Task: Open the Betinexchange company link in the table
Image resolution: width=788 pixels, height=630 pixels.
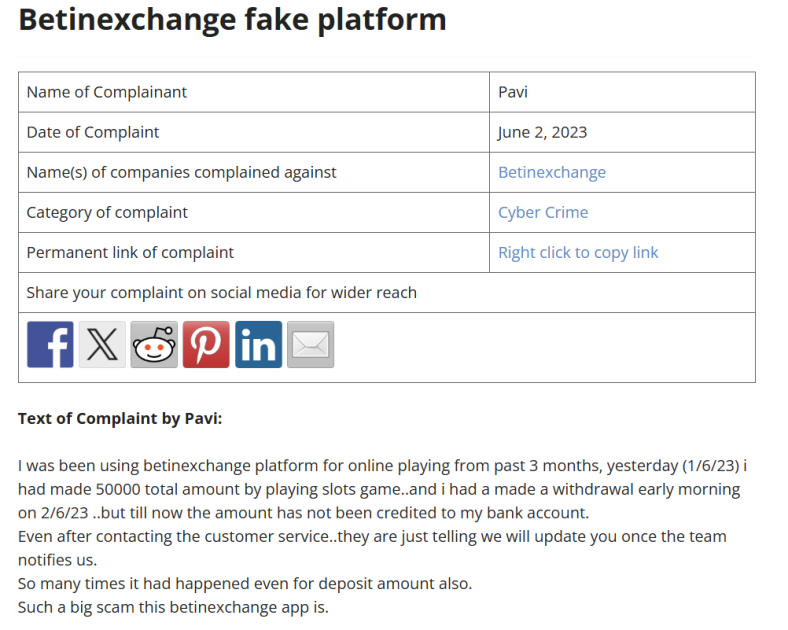Action: [551, 172]
